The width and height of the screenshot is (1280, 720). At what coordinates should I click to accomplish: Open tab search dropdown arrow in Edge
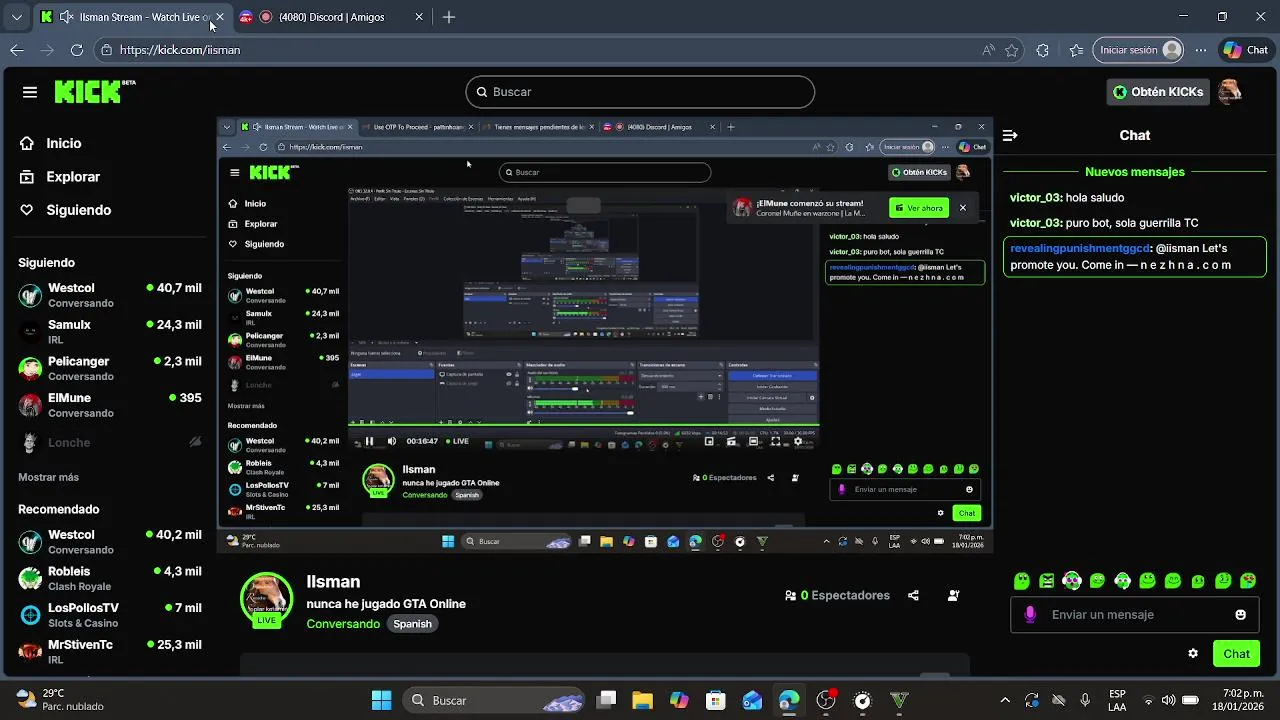[16, 17]
